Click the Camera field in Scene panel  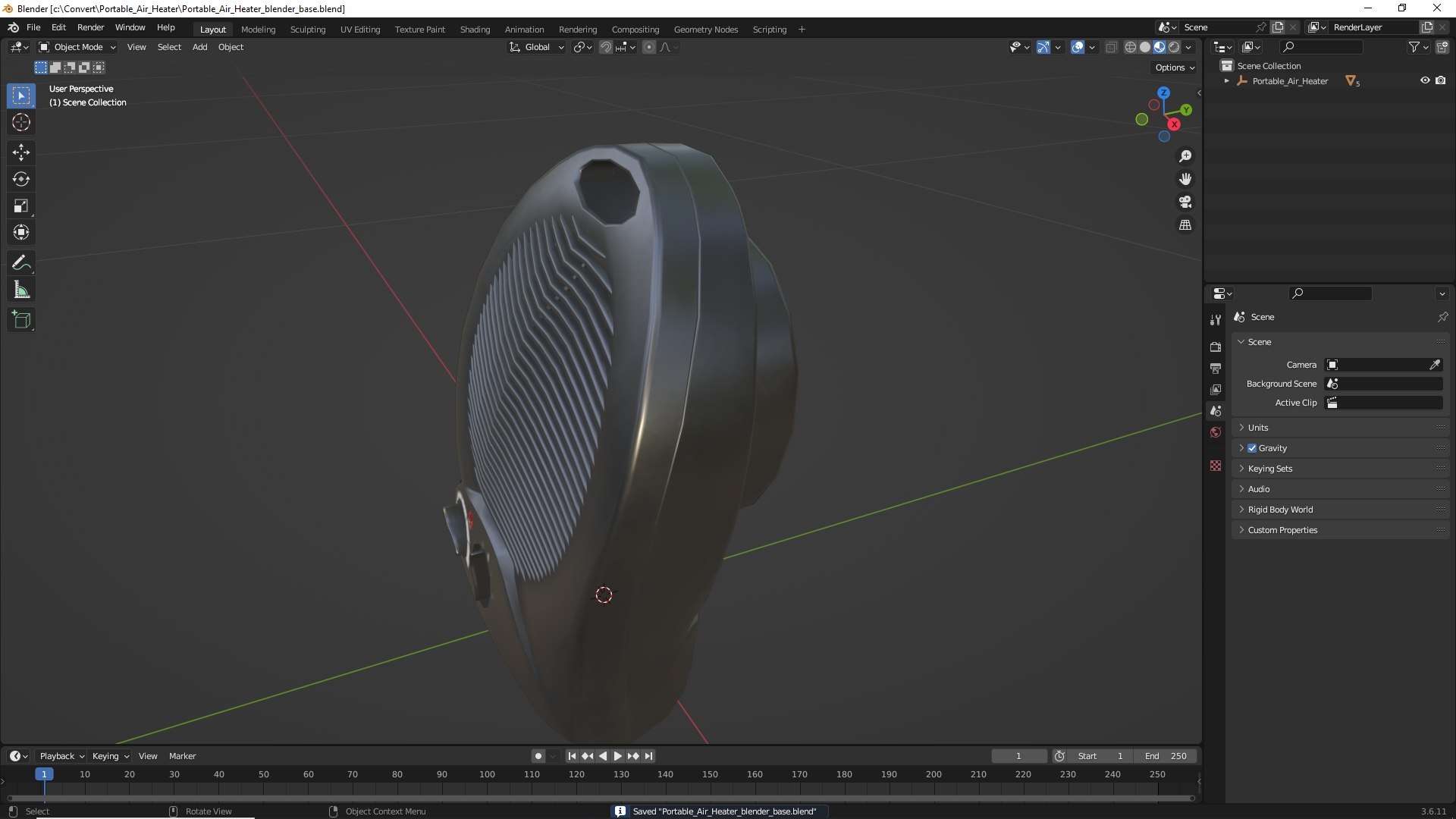pyautogui.click(x=1384, y=365)
